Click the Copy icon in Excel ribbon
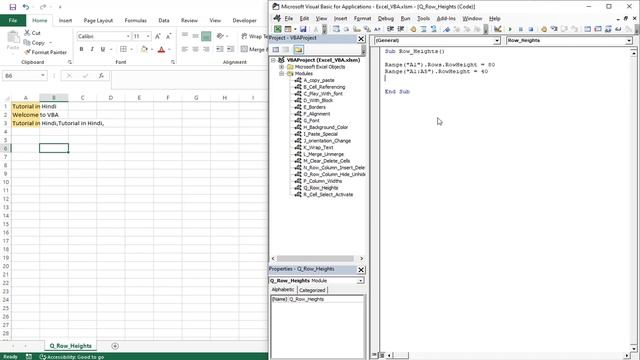The width and height of the screenshot is (640, 360). pos(27,42)
